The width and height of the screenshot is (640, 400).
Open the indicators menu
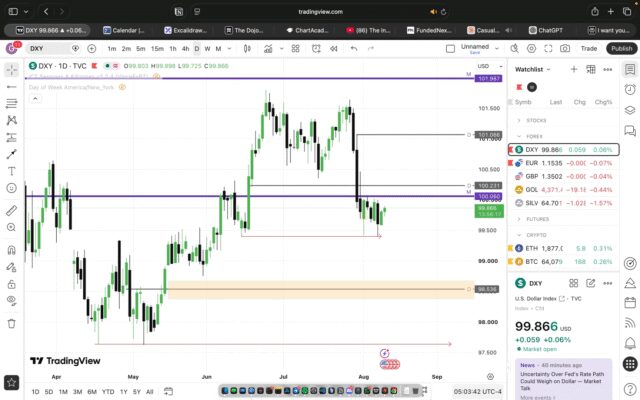(x=268, y=49)
